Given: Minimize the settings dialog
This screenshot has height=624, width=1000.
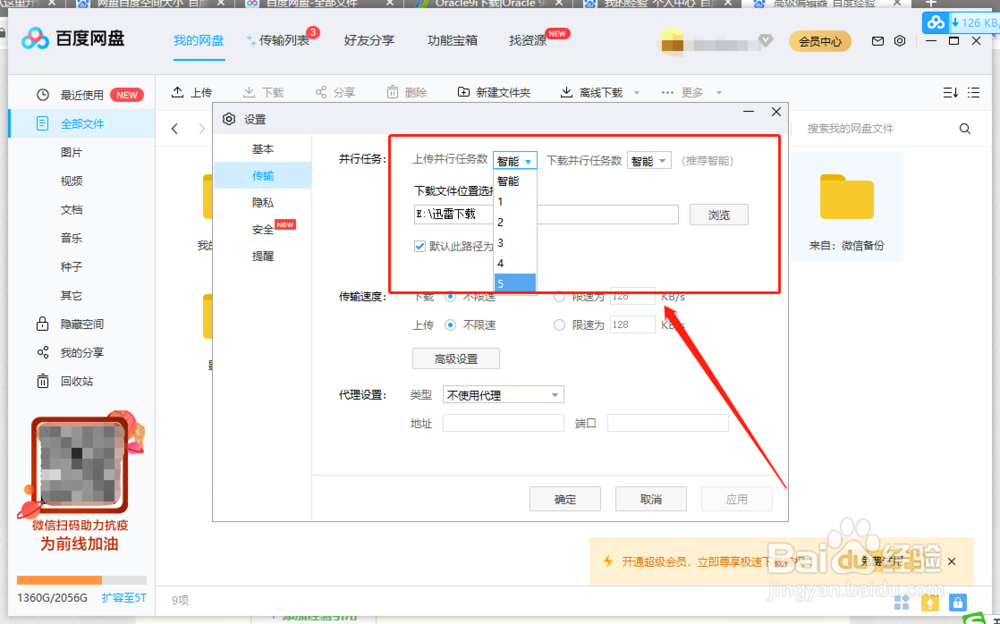Looking at the screenshot, I should [749, 112].
